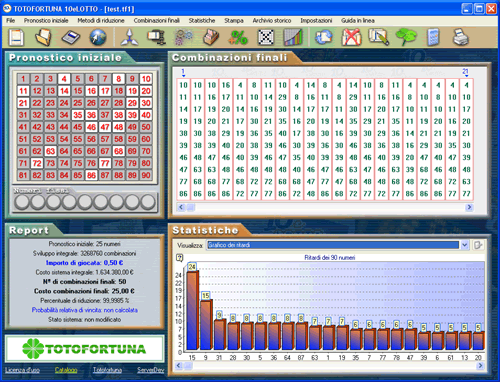
Task: Click the document with pencil toolbar icon
Action: 379,37
